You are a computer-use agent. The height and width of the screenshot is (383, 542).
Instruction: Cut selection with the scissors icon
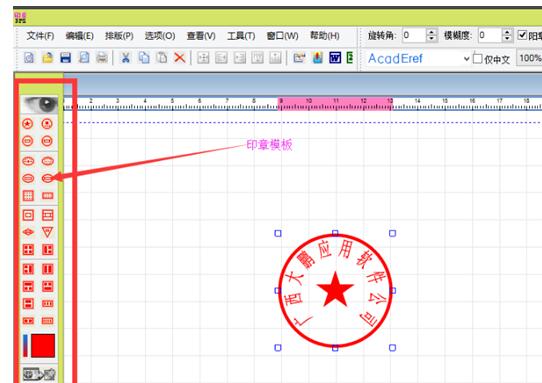point(125,58)
